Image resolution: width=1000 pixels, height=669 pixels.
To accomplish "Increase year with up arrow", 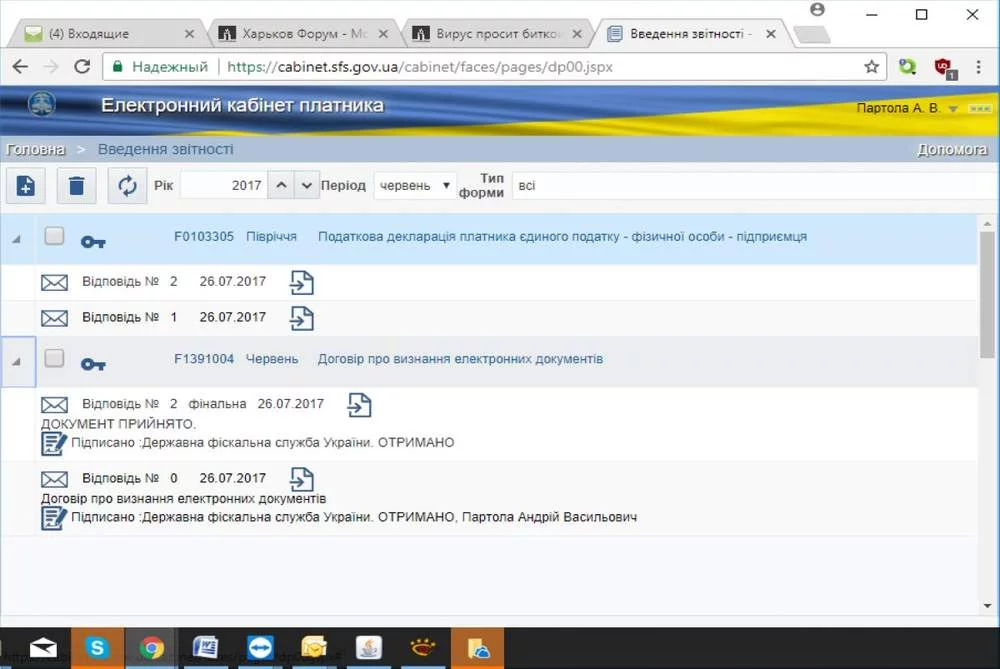I will pos(281,186).
